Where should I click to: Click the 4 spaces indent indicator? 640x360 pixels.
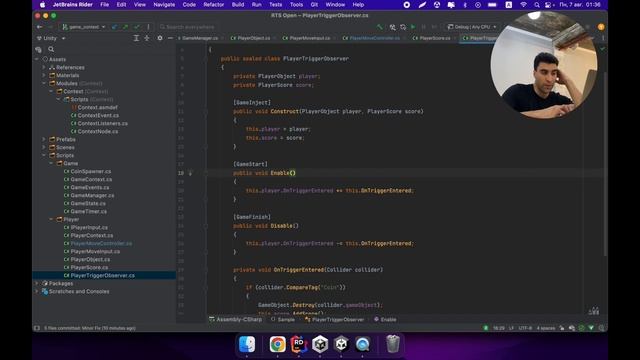pos(546,328)
